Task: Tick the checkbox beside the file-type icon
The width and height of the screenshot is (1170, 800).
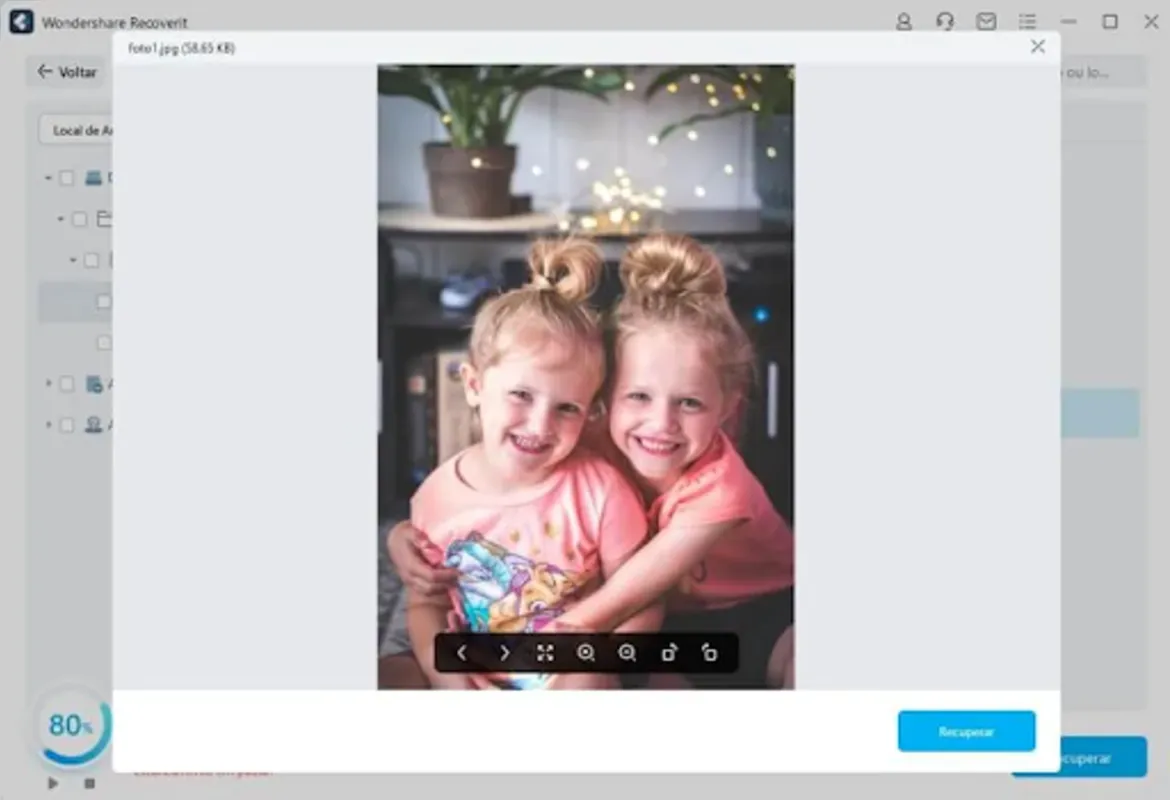Action: point(66,384)
